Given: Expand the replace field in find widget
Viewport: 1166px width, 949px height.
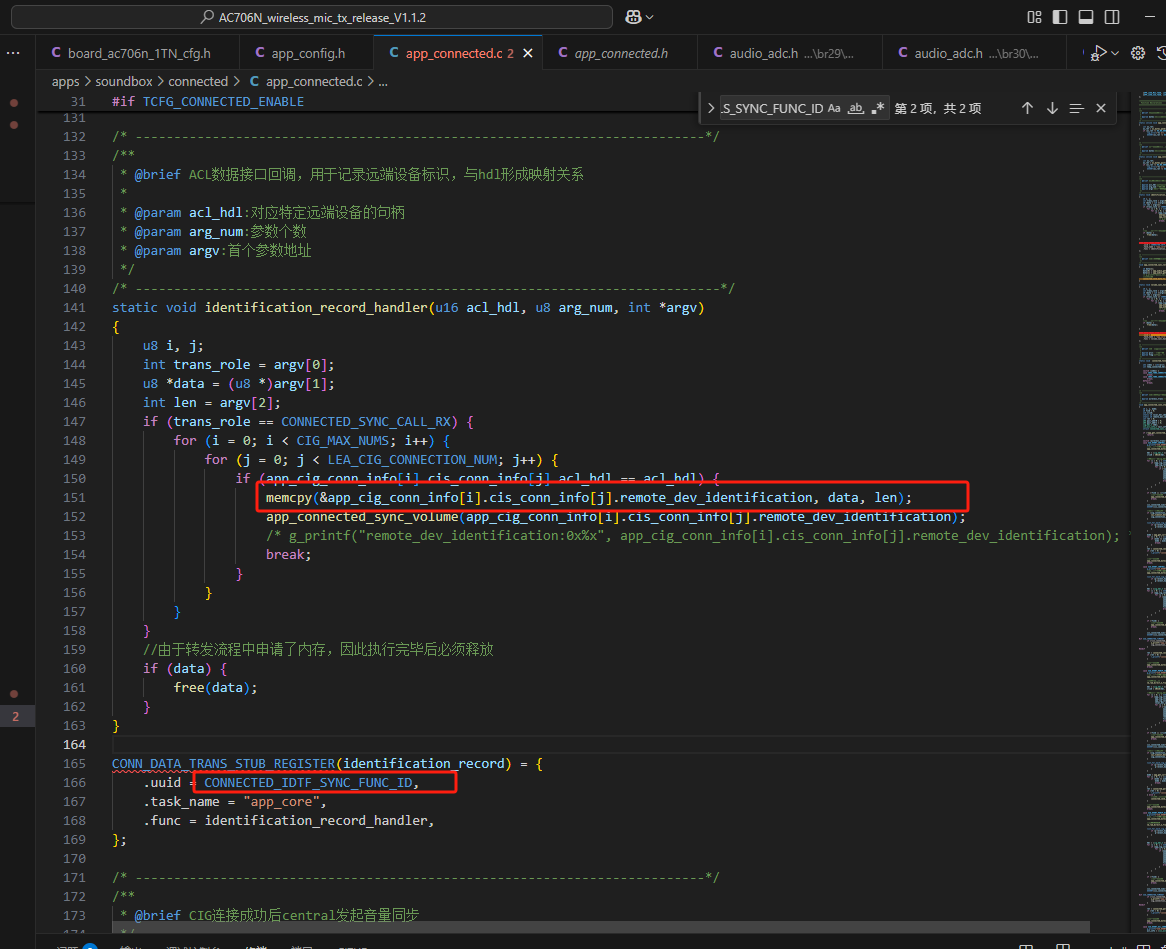Looking at the screenshot, I should pos(711,109).
